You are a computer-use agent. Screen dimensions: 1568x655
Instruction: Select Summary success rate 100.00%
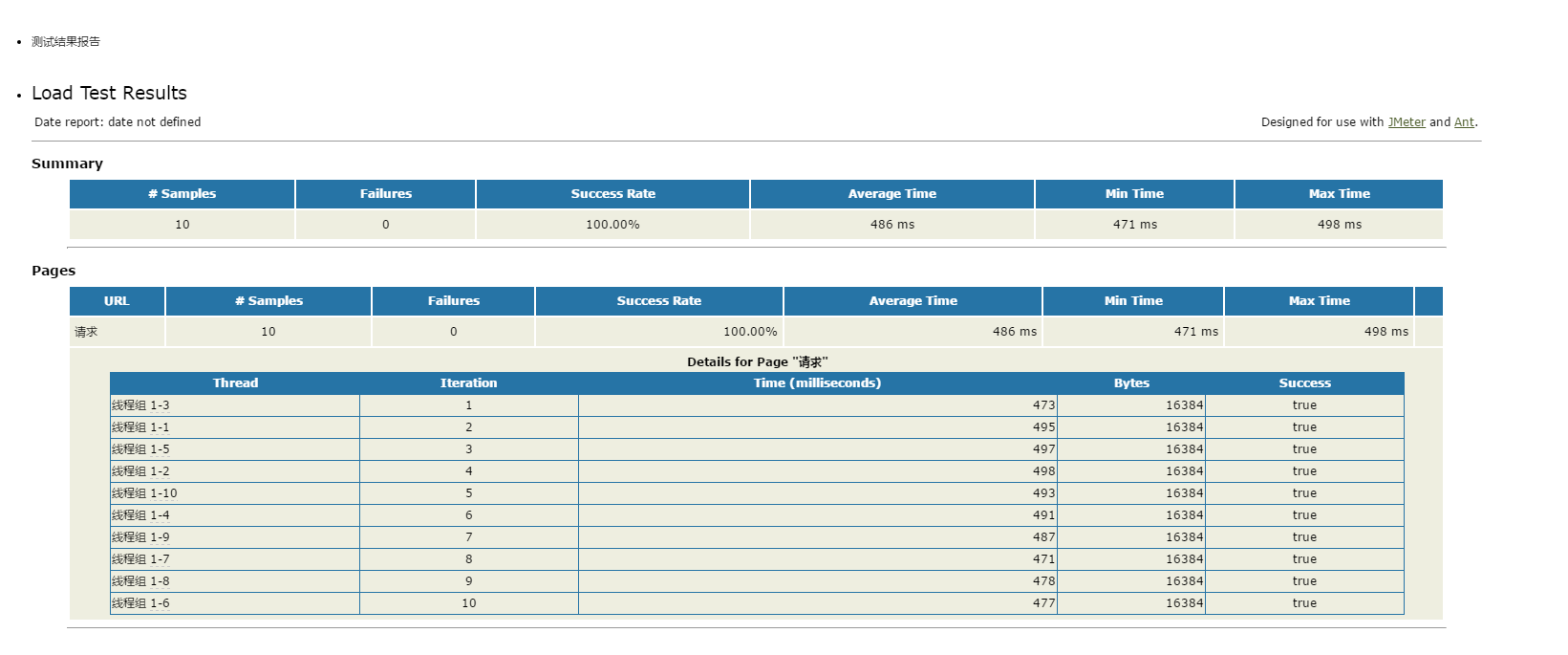pos(613,225)
